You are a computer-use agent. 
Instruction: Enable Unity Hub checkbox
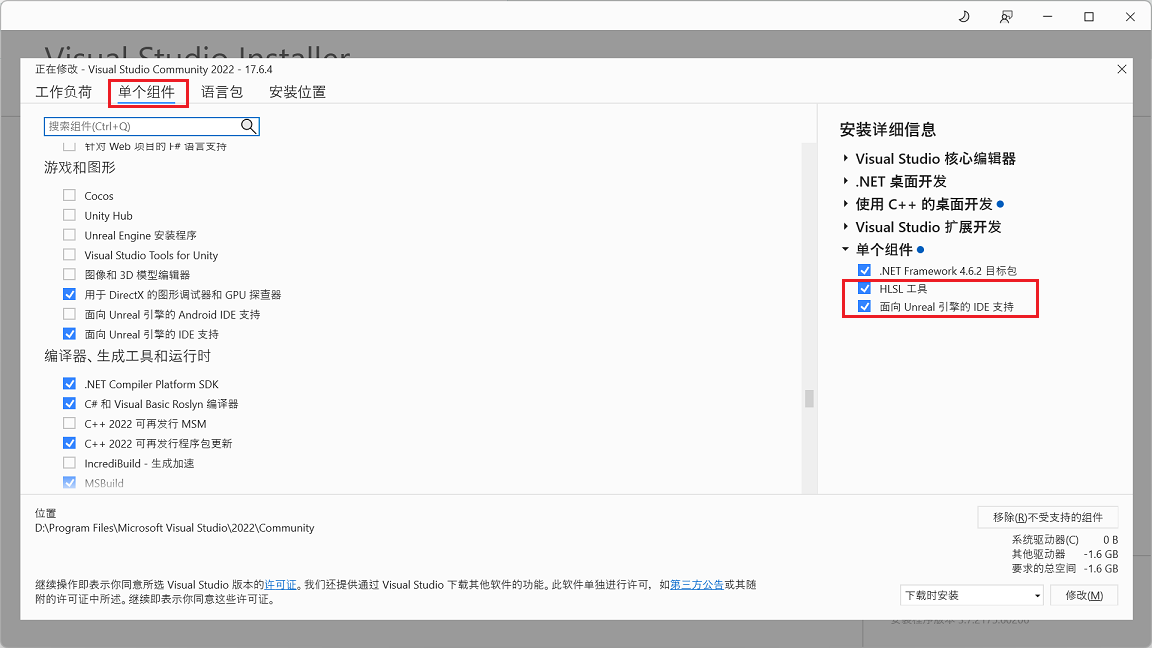69,215
